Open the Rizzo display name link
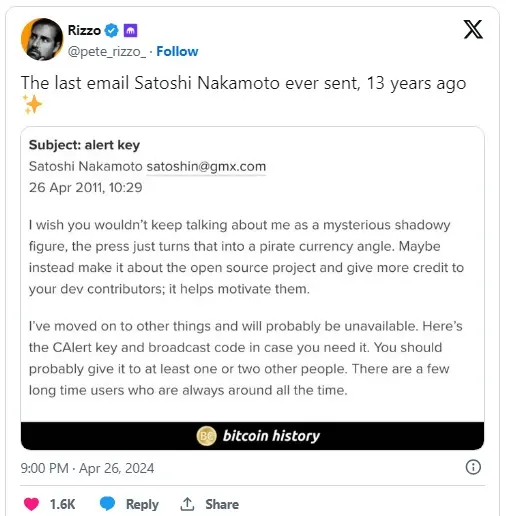The height and width of the screenshot is (516, 506). pos(84,30)
